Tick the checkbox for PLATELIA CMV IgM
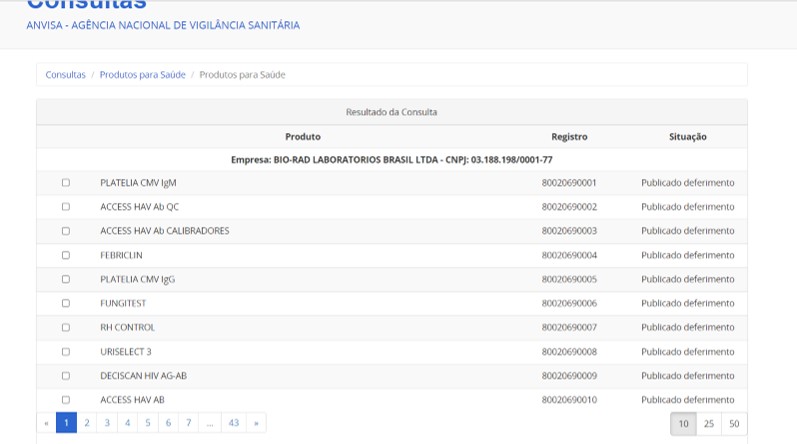Viewport: 797px width, 444px height. [x=66, y=183]
